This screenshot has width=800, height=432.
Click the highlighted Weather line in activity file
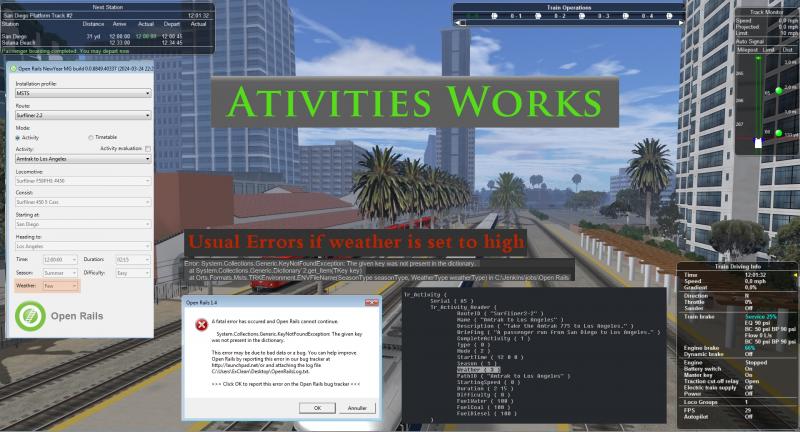(478, 370)
